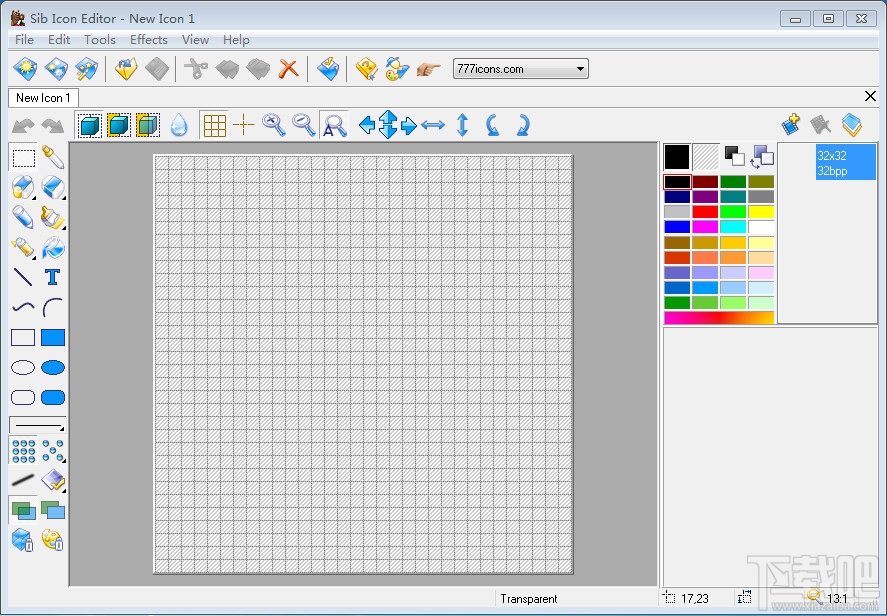Pick the bright green color swatch
The width and height of the screenshot is (887, 616).
coord(733,212)
